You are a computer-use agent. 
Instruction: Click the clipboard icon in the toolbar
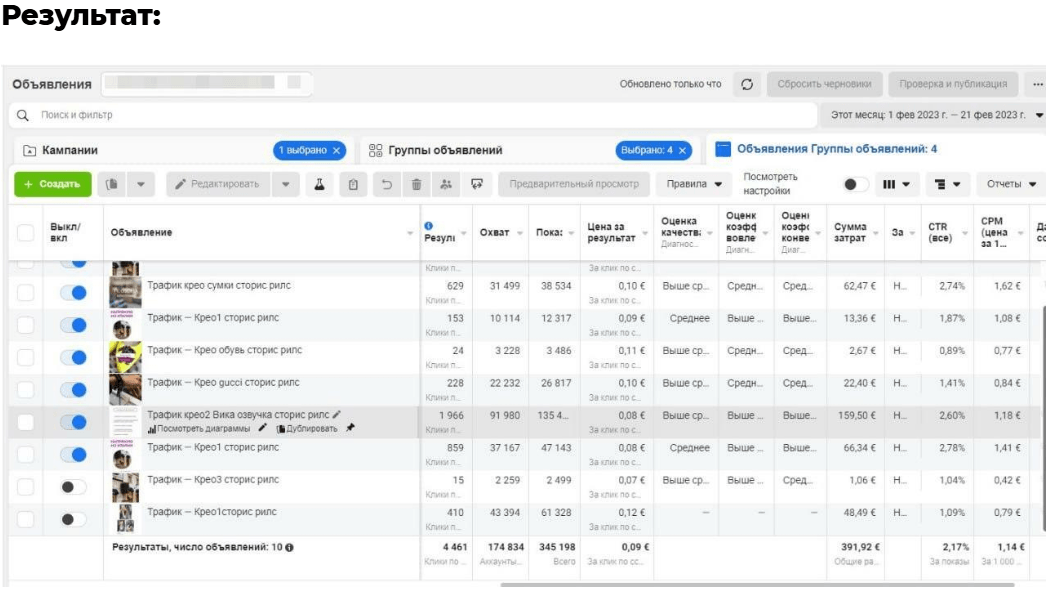(353, 184)
